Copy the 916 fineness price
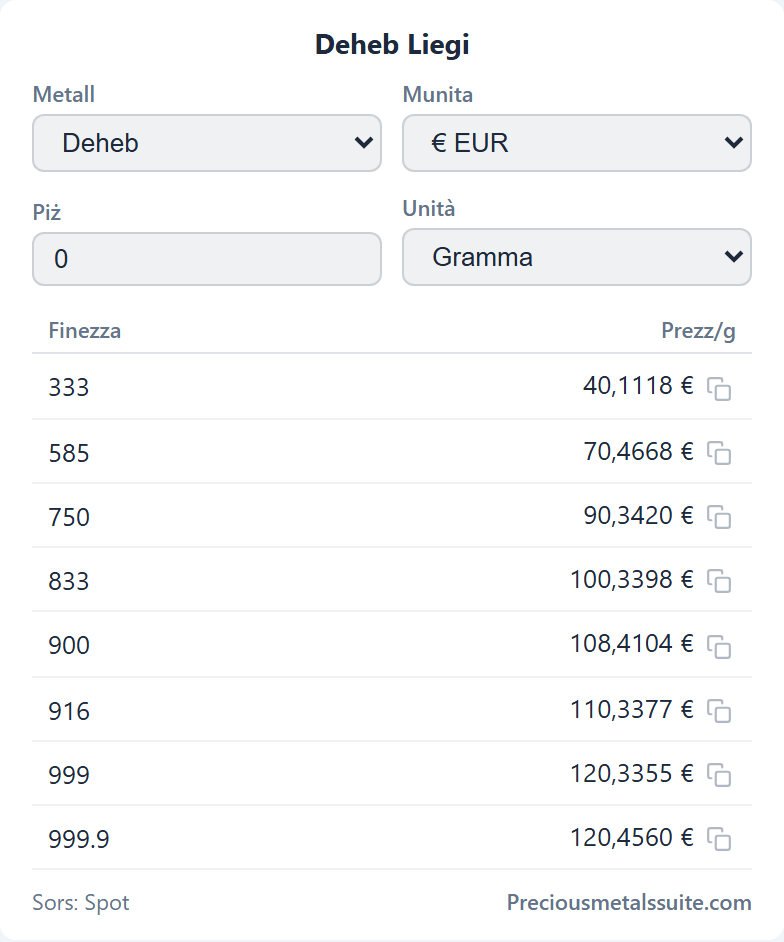The image size is (784, 942). pyautogui.click(x=719, y=711)
